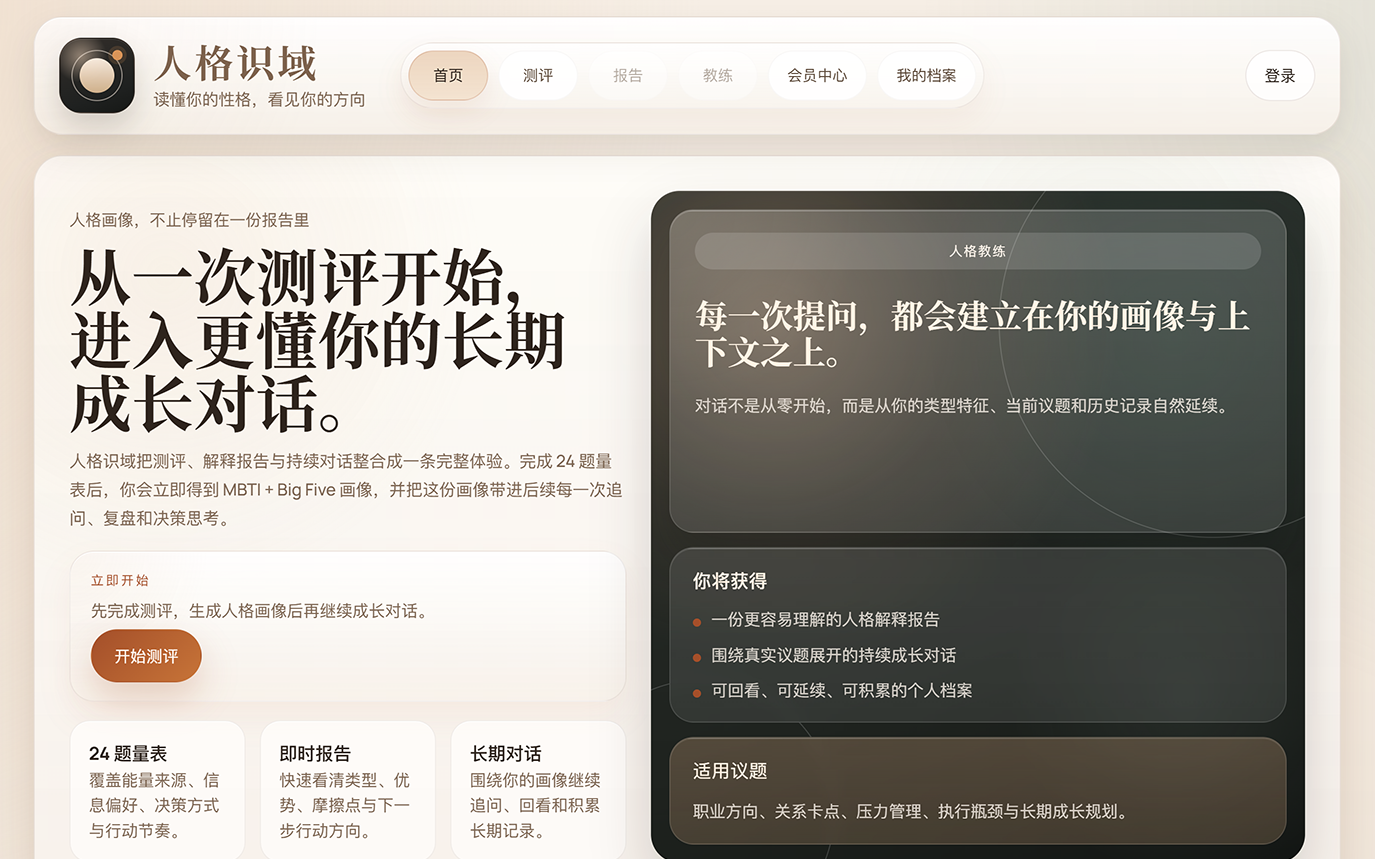Screen dimensions: 1375x859
Task: Select the 24 题量表 feature card
Action: (157, 790)
